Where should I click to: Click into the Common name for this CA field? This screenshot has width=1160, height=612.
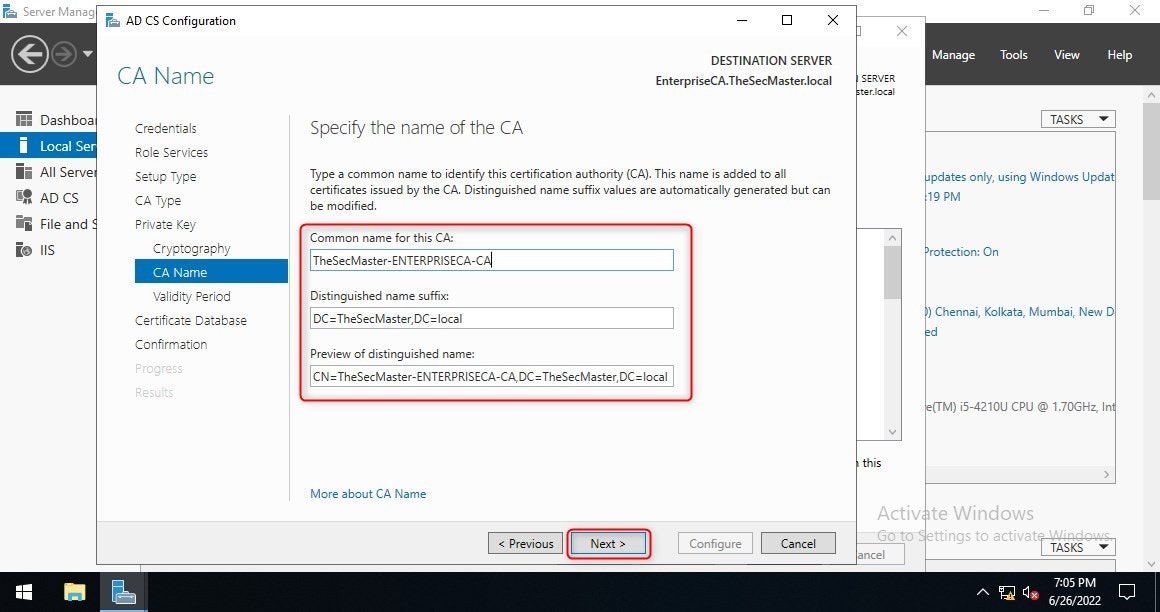click(x=492, y=260)
